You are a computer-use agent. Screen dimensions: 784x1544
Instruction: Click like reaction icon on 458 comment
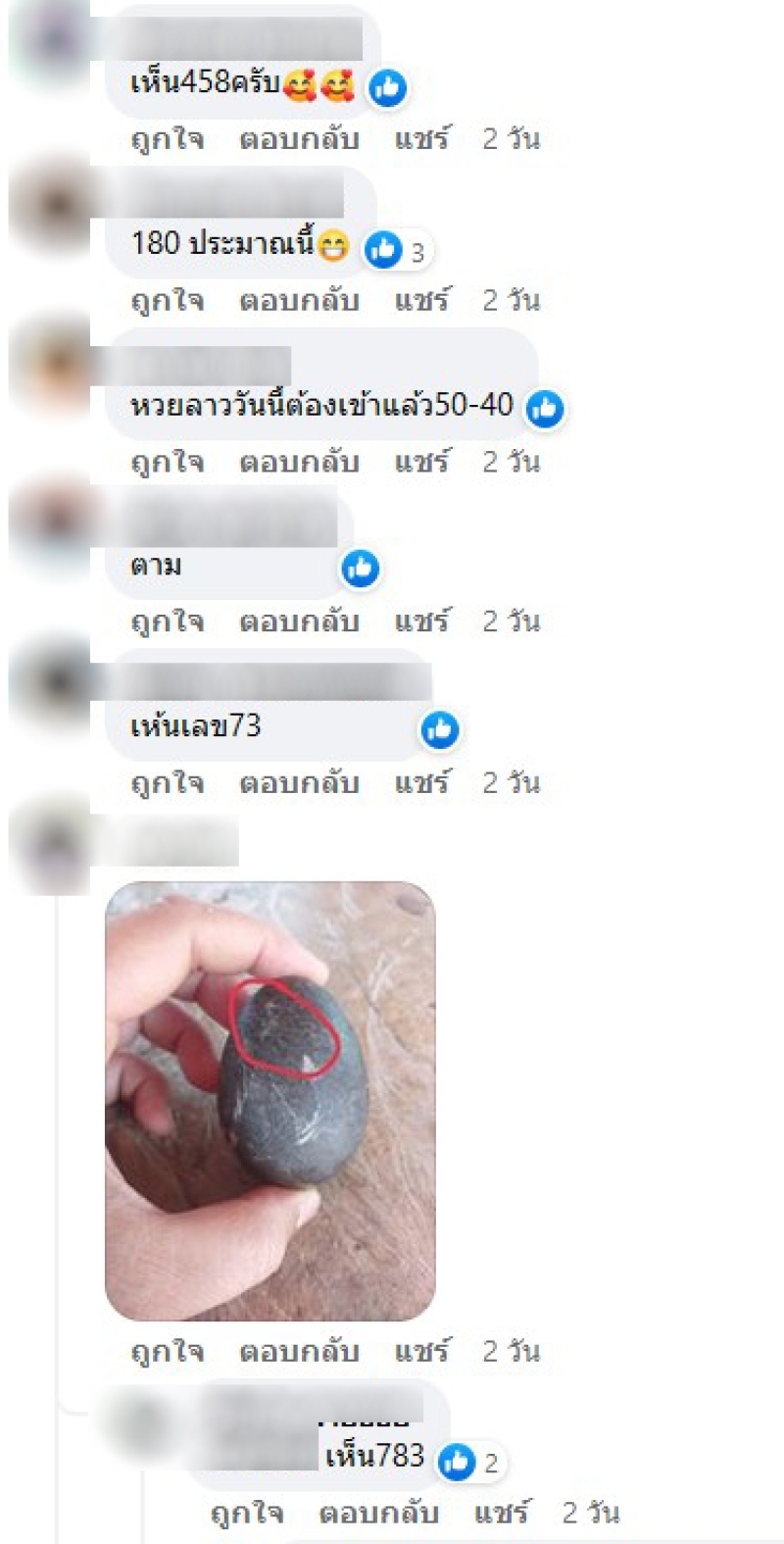click(388, 88)
